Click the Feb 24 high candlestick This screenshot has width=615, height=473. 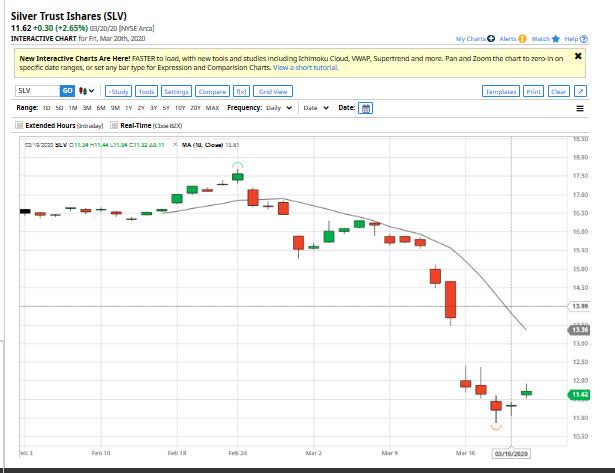[238, 176]
